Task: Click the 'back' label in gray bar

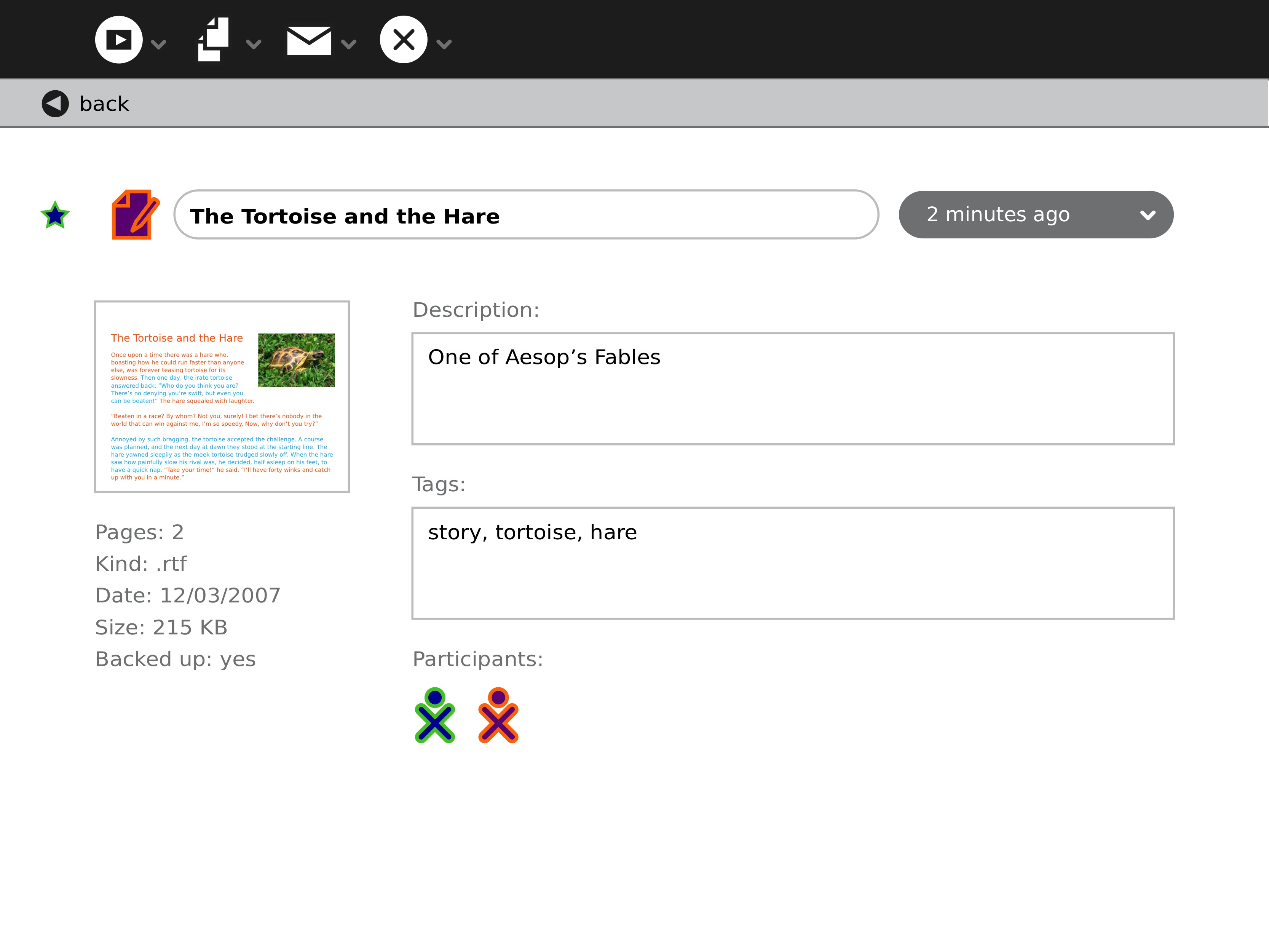Action: [x=104, y=104]
